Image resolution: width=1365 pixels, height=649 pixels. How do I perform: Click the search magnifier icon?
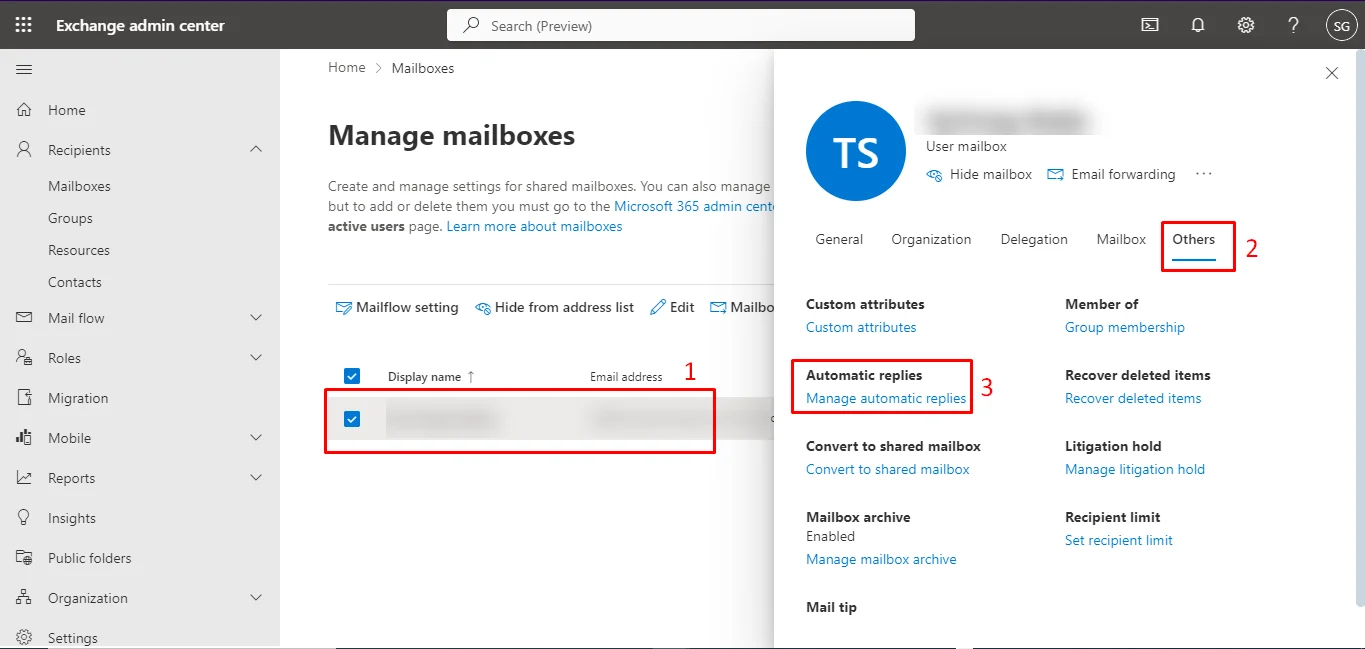471,25
